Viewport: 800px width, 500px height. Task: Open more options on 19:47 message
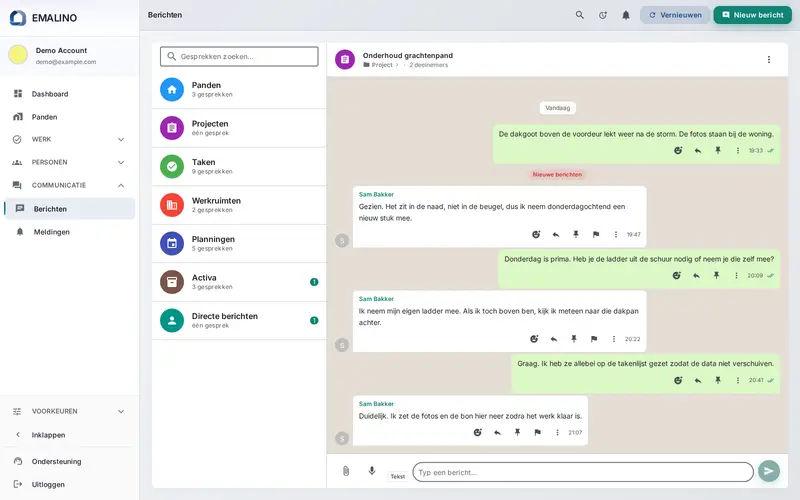(x=616, y=235)
